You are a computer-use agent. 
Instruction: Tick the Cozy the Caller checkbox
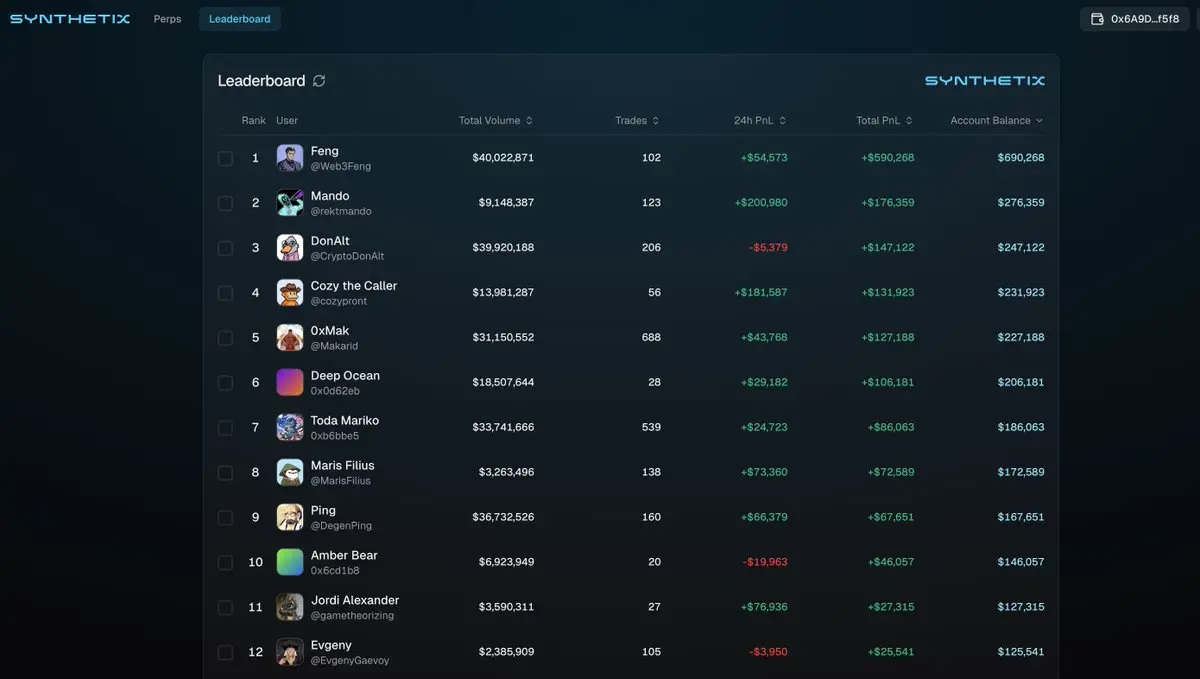pyautogui.click(x=226, y=293)
